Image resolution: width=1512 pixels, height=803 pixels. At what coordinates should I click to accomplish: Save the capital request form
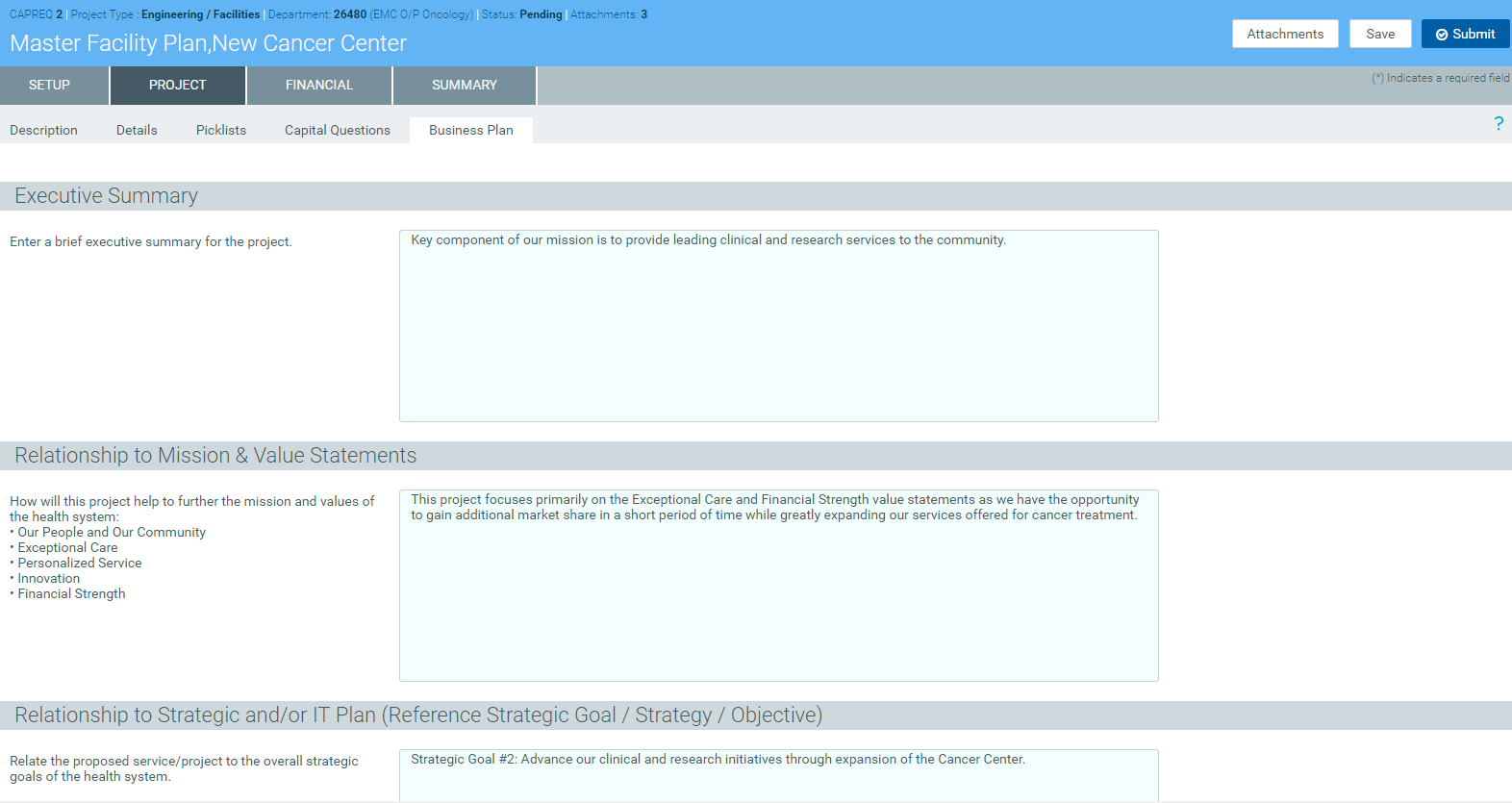point(1379,34)
